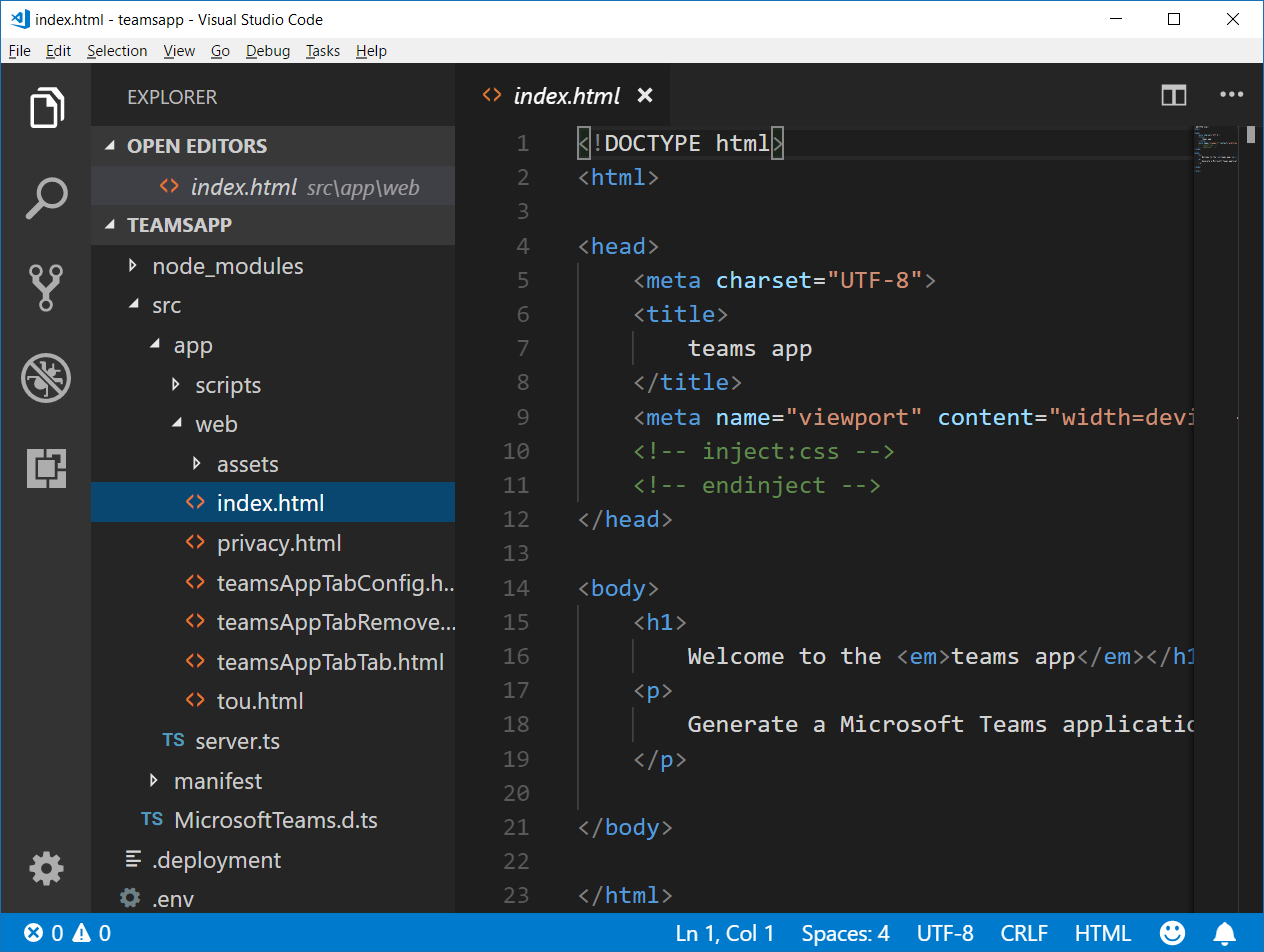Open the Selection menu
This screenshot has height=952, width=1264.
(117, 51)
